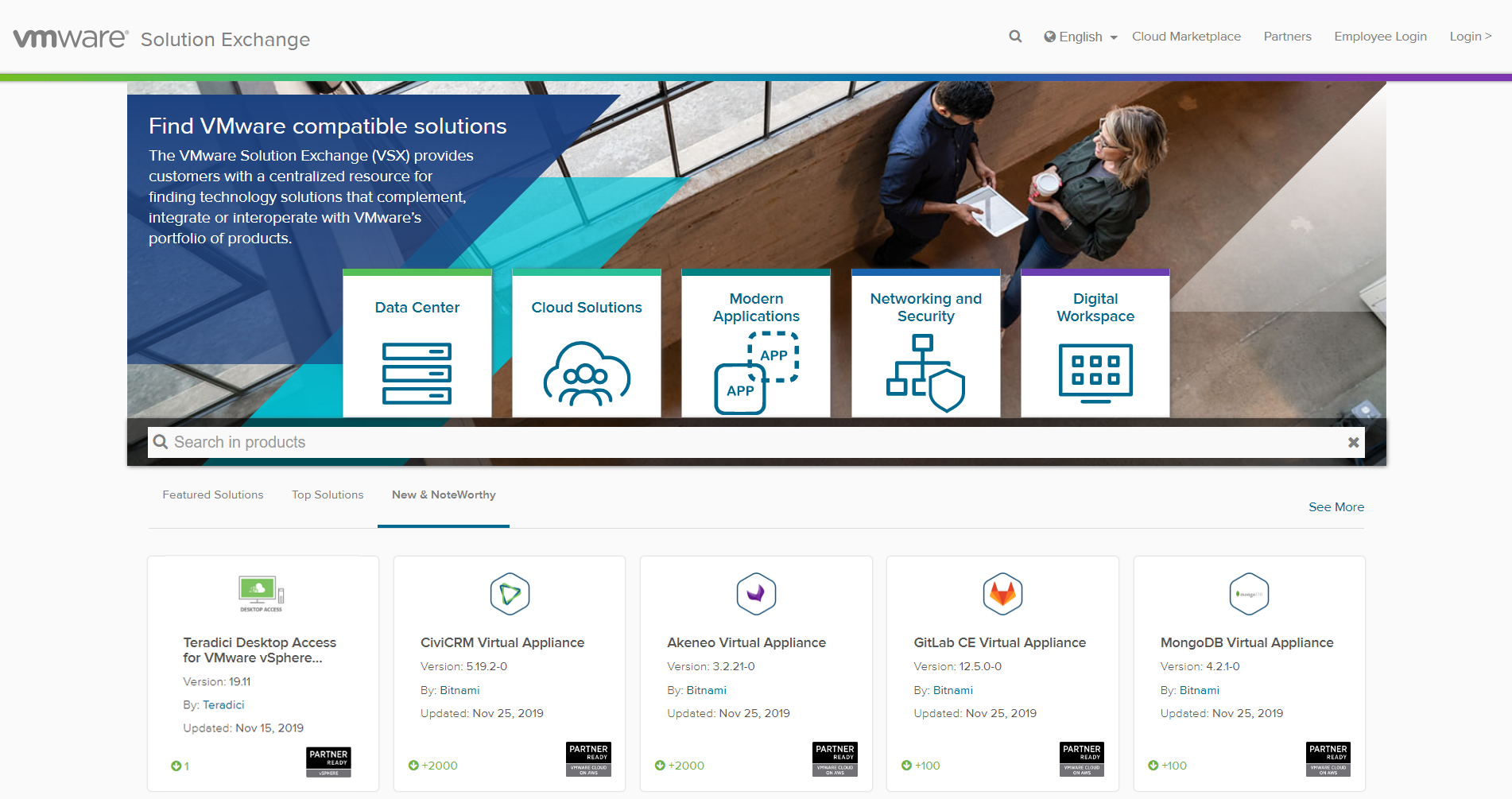Expand the Login menu

[x=1471, y=37]
